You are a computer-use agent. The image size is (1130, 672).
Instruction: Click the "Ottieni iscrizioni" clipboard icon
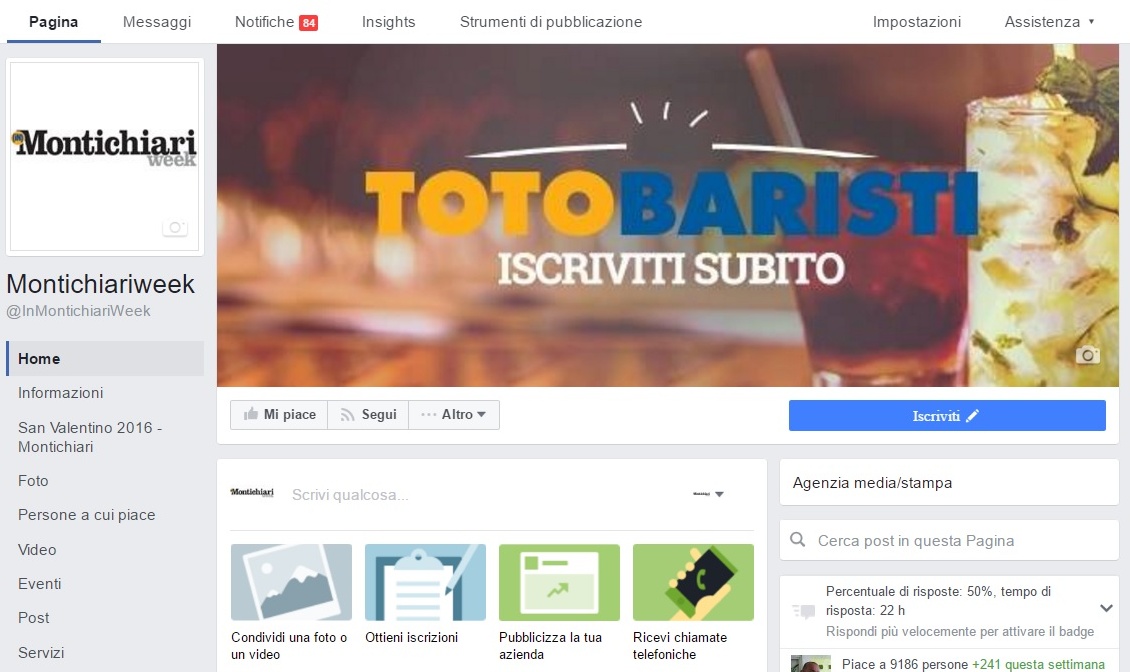425,581
